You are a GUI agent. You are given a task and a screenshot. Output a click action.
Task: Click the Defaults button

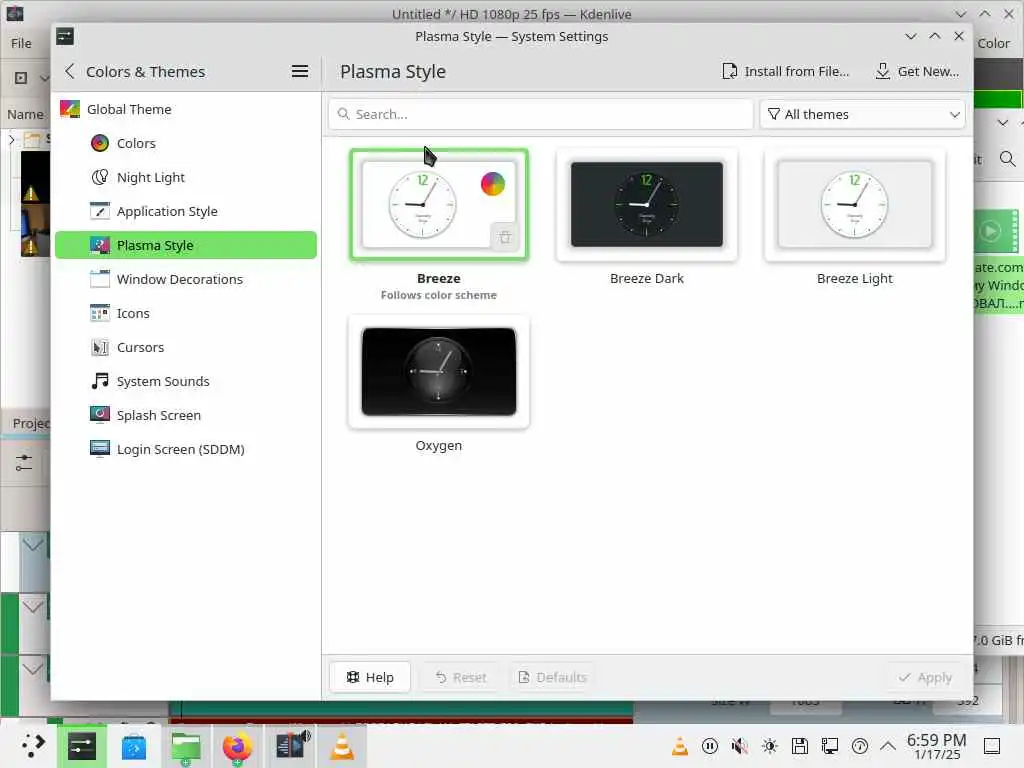click(x=552, y=677)
